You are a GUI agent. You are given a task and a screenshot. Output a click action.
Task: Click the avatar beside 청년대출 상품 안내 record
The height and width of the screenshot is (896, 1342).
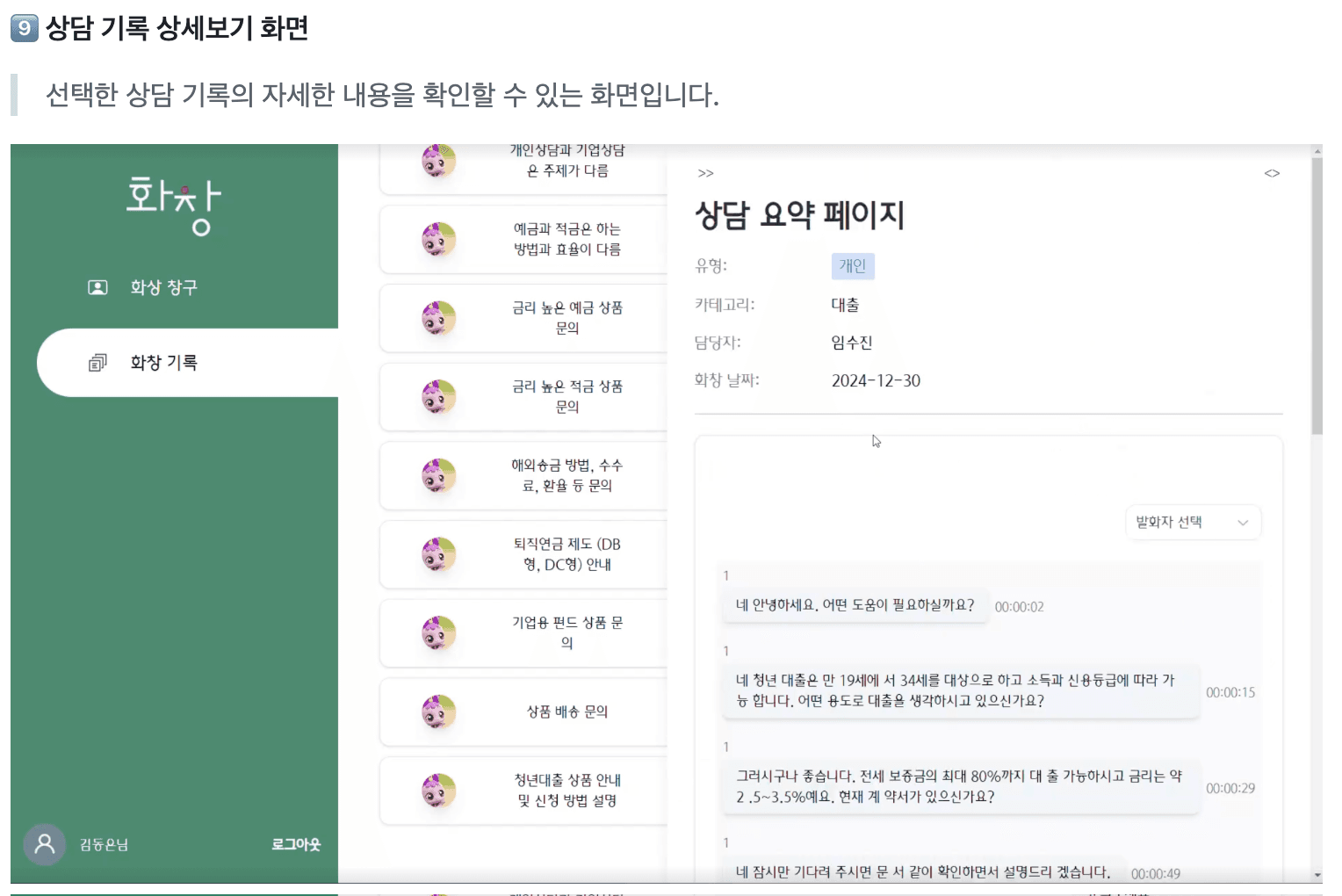click(x=440, y=790)
